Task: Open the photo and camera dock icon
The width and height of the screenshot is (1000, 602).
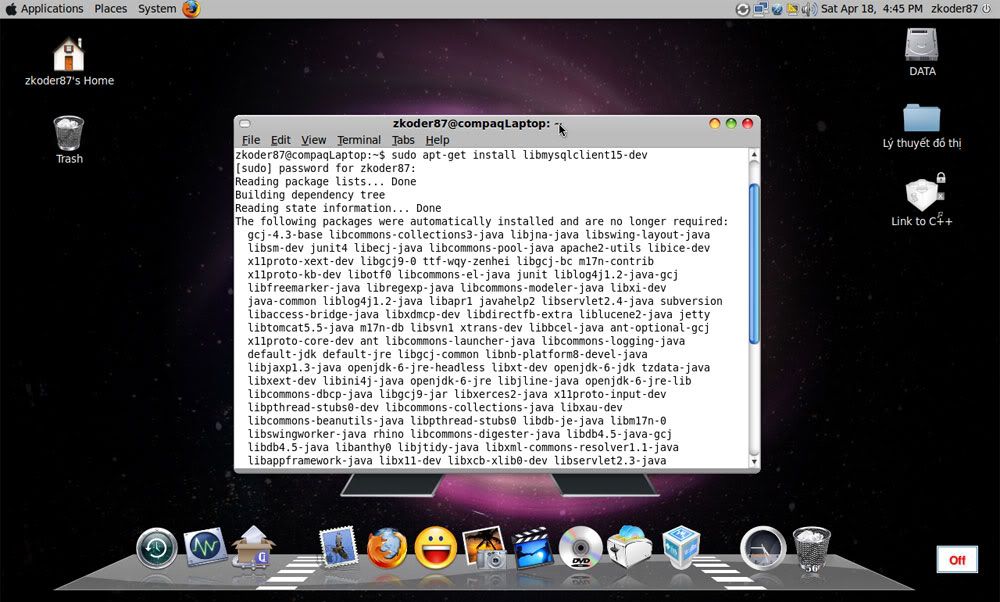Action: pyautogui.click(x=485, y=547)
